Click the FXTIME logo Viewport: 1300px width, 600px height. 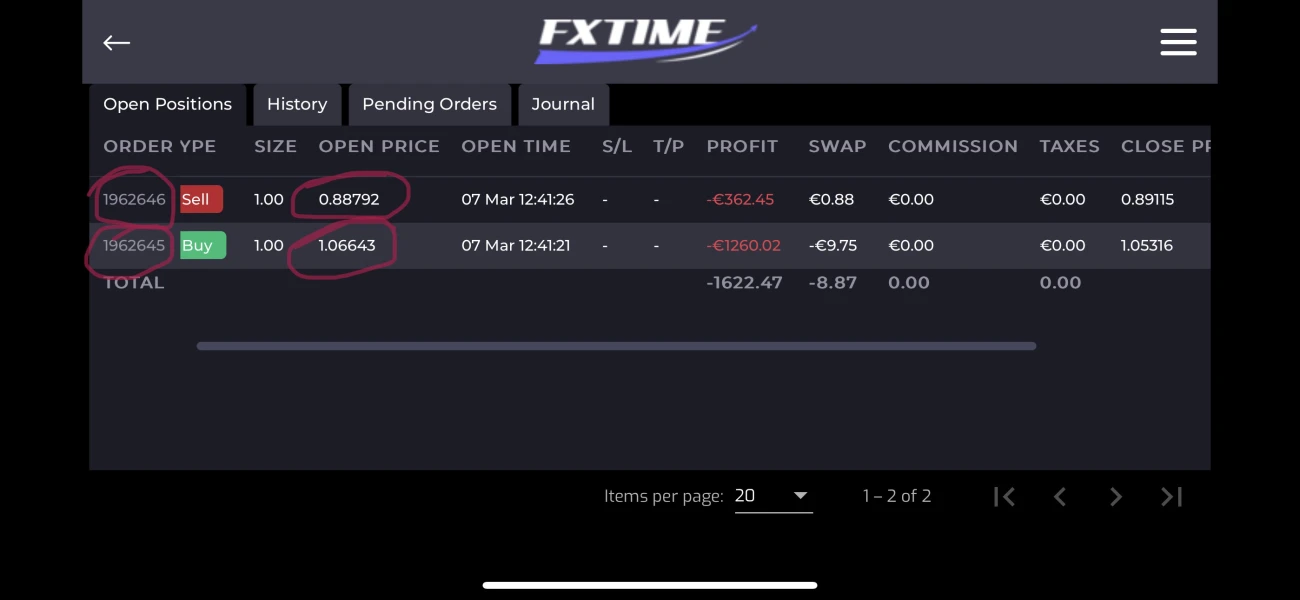645,41
